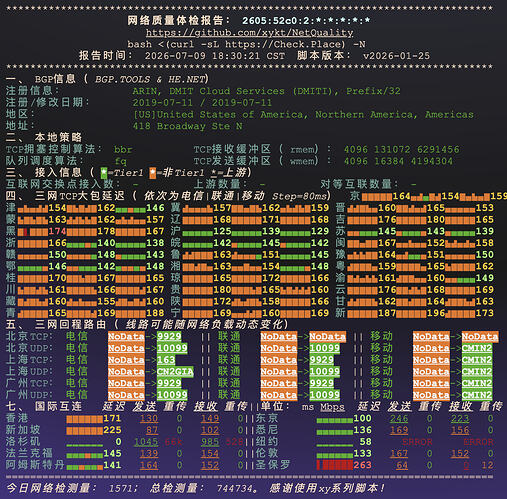The image size is (507, 499).
Task: Select the IPv6 address 2605:52c0:2:*:*:*:*:*
Action: (x=306, y=21)
